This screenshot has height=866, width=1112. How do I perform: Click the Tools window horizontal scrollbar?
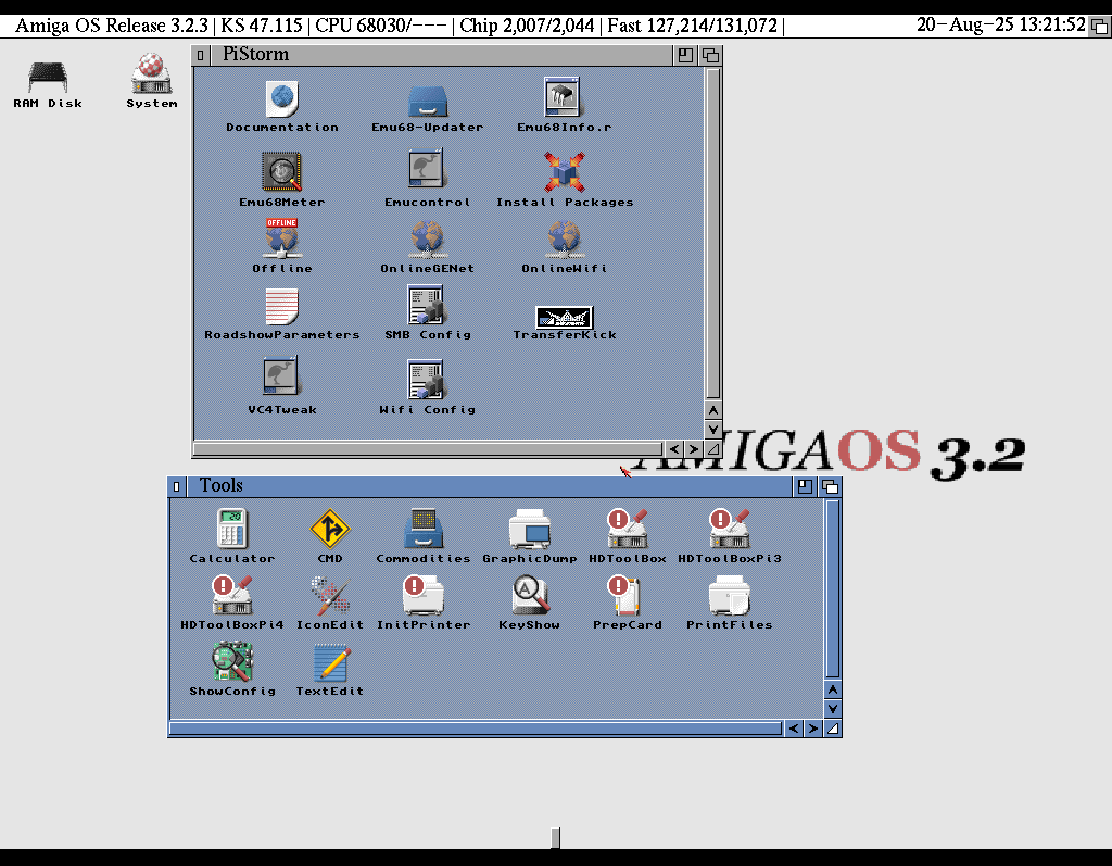tap(475, 728)
